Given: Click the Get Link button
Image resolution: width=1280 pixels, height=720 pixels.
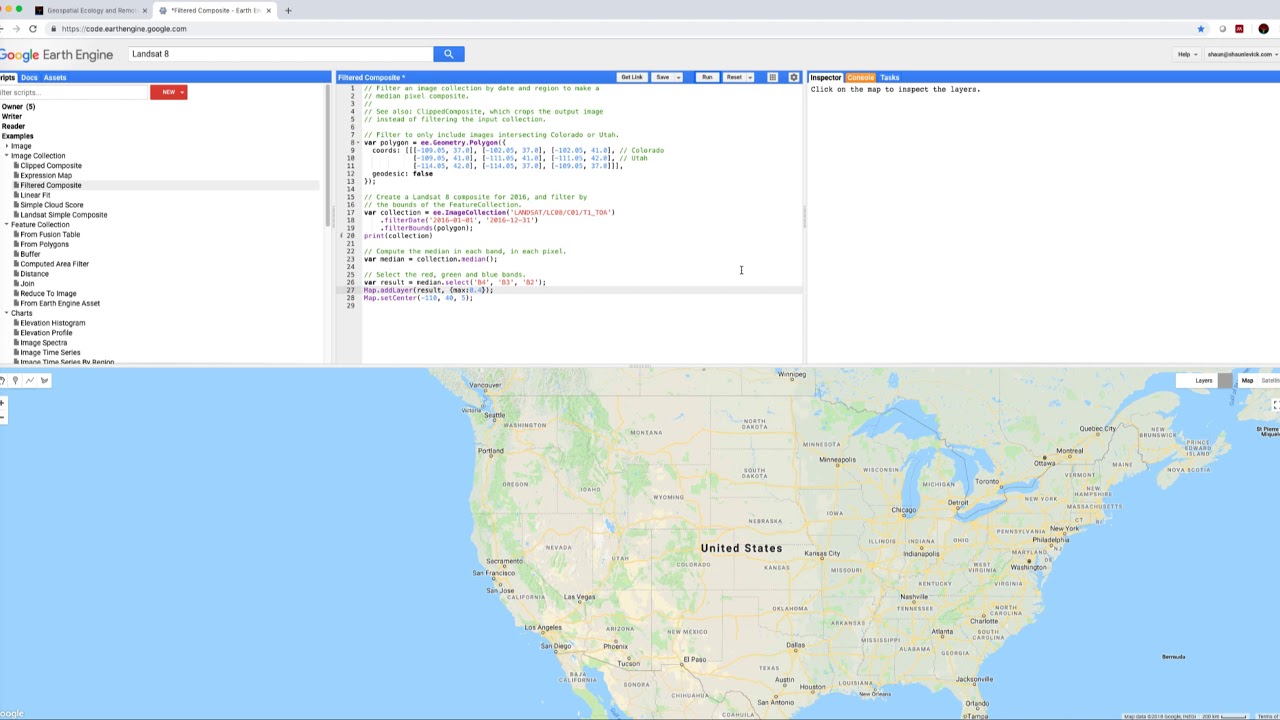Looking at the screenshot, I should [x=632, y=77].
